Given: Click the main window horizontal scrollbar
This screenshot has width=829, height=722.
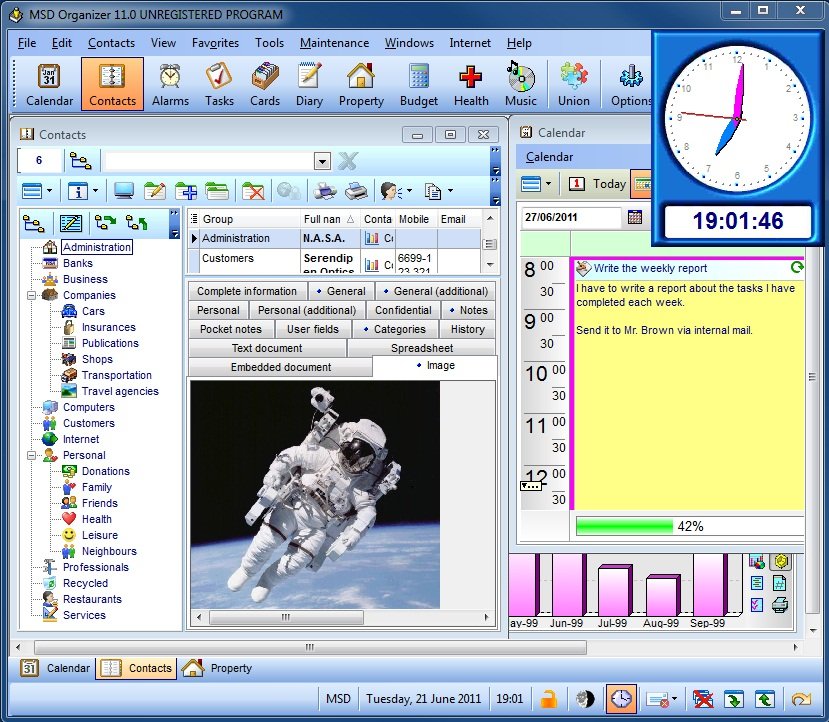Looking at the screenshot, I should 310,647.
